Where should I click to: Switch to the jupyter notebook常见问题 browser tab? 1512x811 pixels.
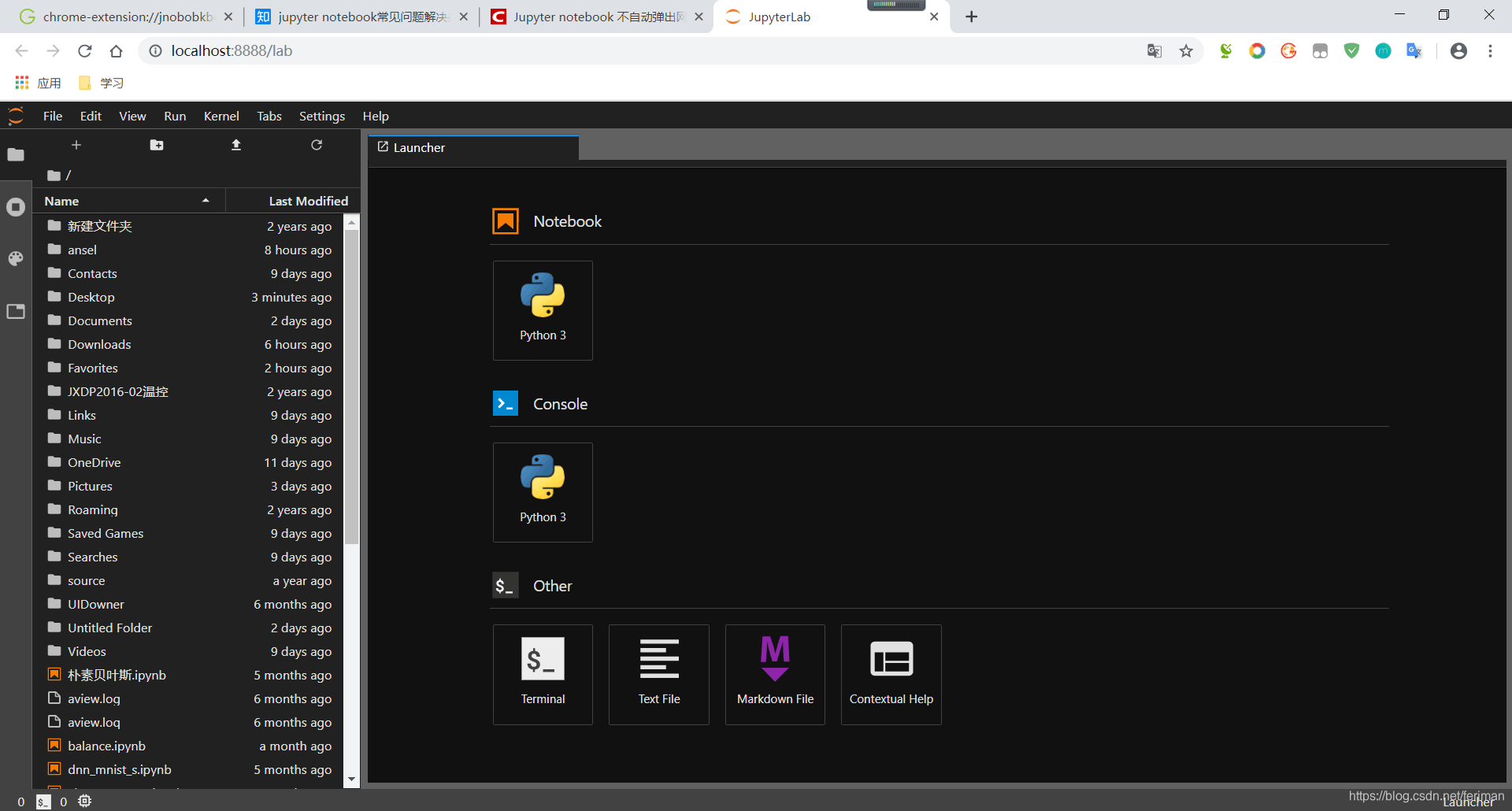click(x=361, y=17)
